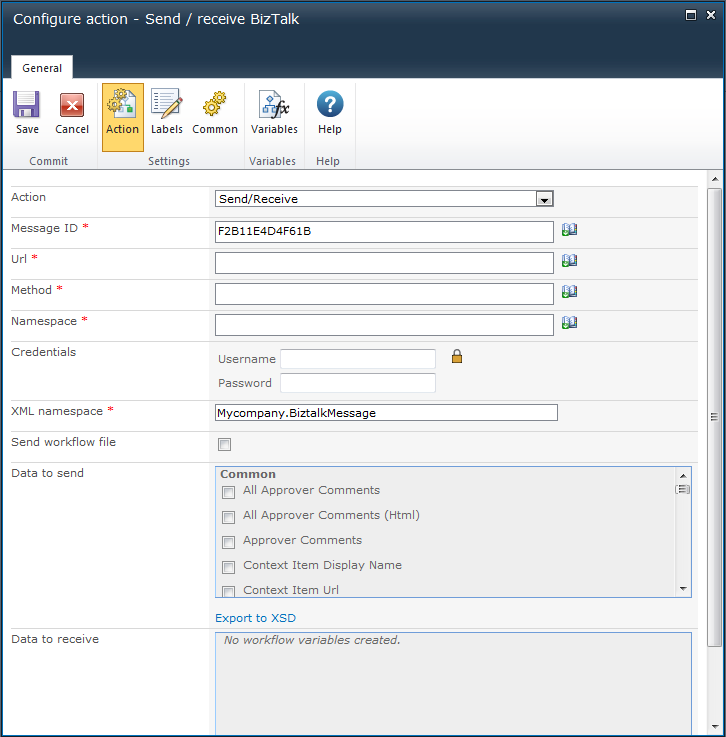This screenshot has width=726, height=737.
Task: Check Approver Comments option
Action: 228,542
